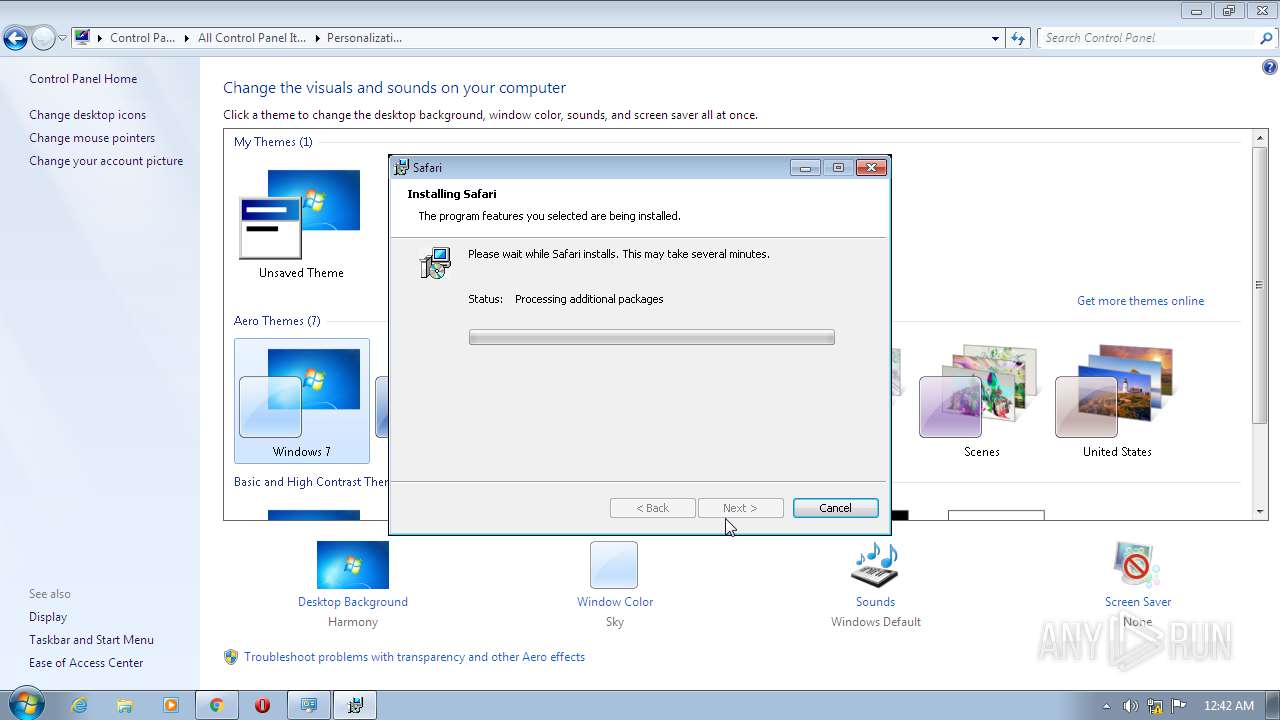Viewport: 1280px width, 720px height.
Task: Click the Control Panel breadcrumb
Action: pos(142,38)
